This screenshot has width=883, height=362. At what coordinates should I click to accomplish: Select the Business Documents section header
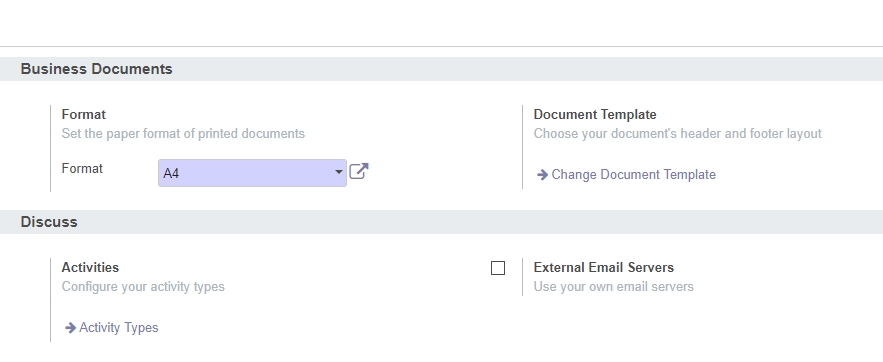tap(96, 69)
